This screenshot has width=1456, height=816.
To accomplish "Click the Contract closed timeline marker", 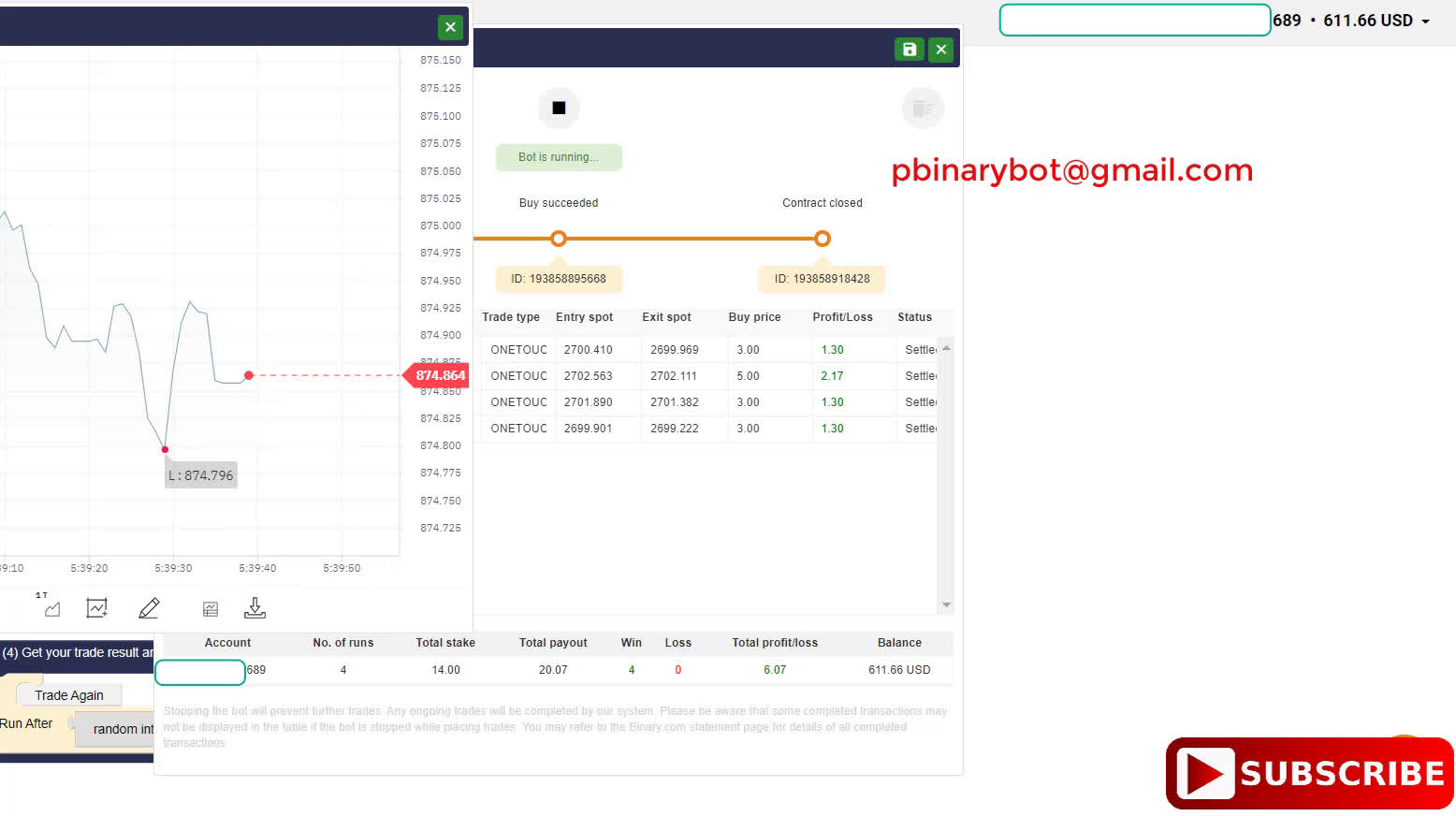I will click(x=822, y=239).
